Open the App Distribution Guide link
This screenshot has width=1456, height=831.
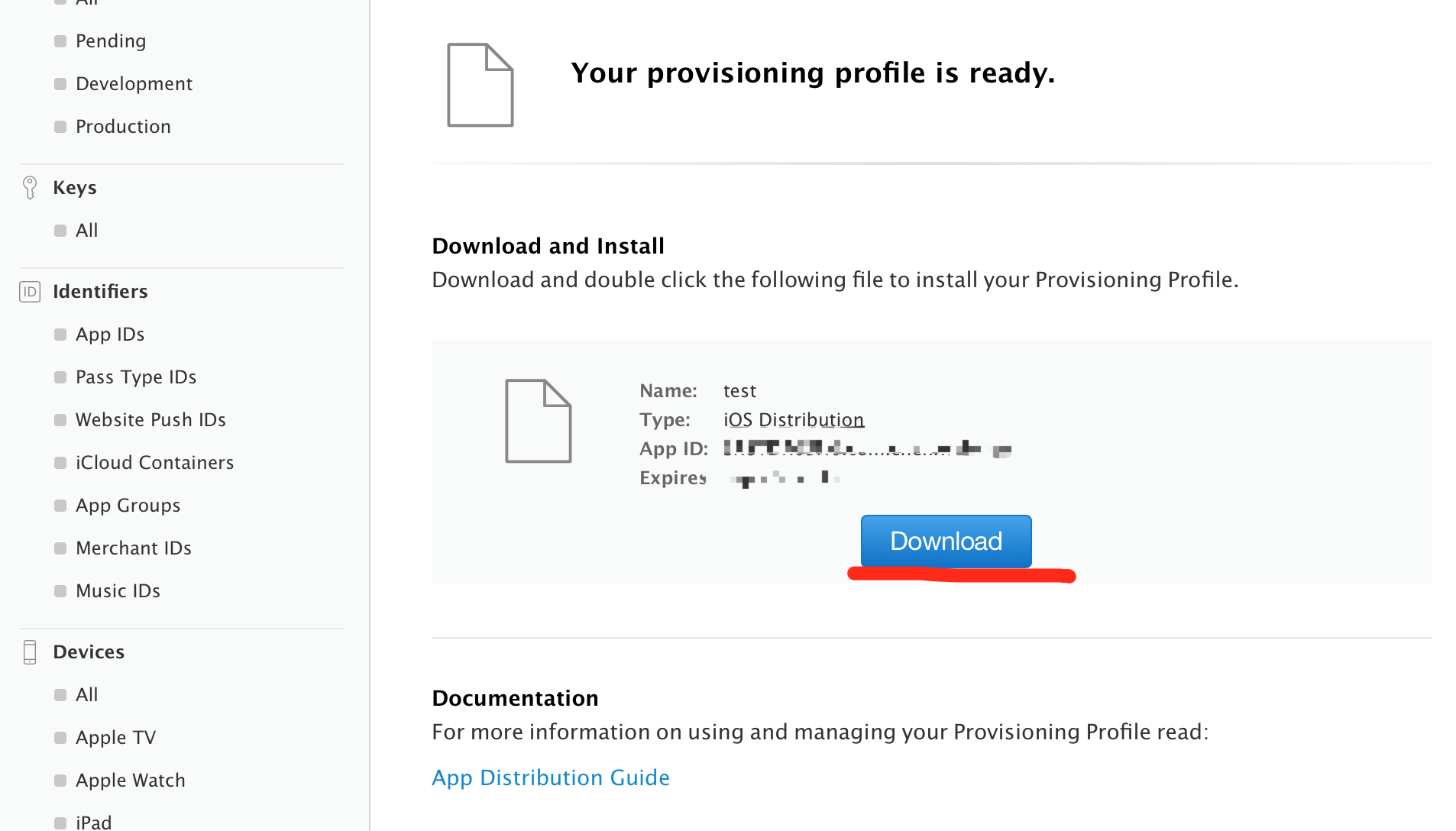pyautogui.click(x=550, y=778)
